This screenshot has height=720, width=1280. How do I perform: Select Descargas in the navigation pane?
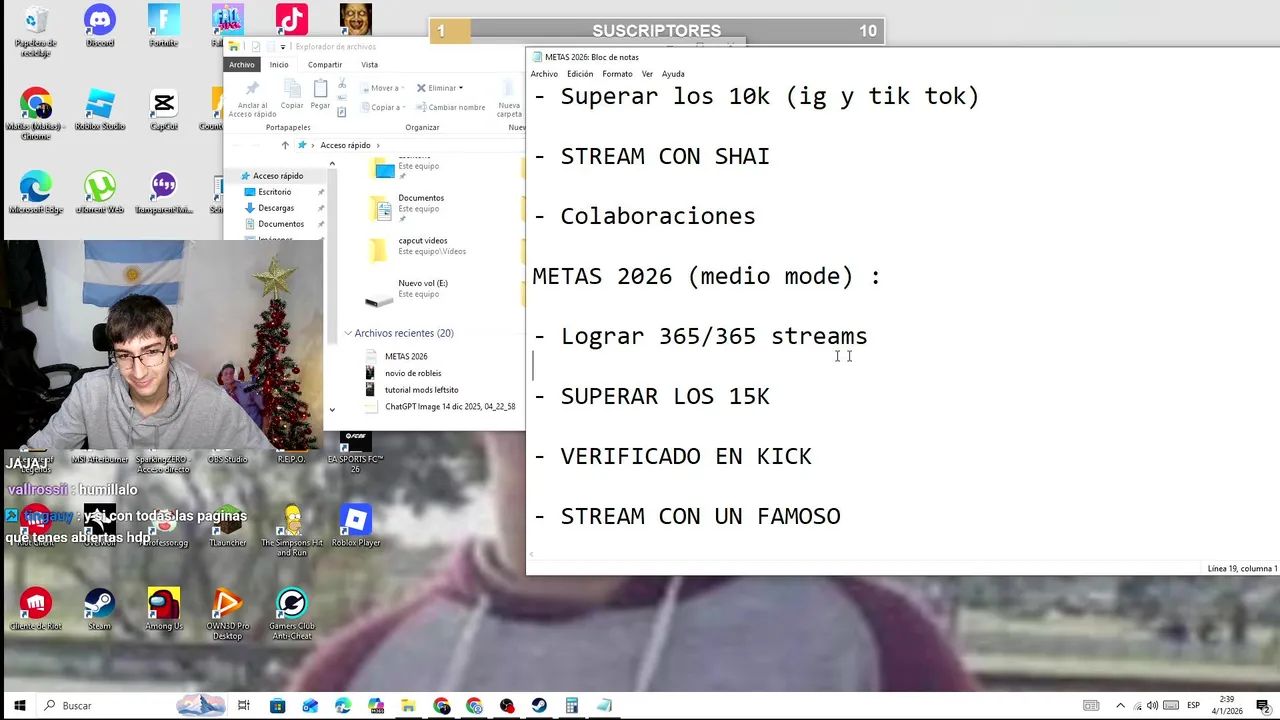coord(276,208)
